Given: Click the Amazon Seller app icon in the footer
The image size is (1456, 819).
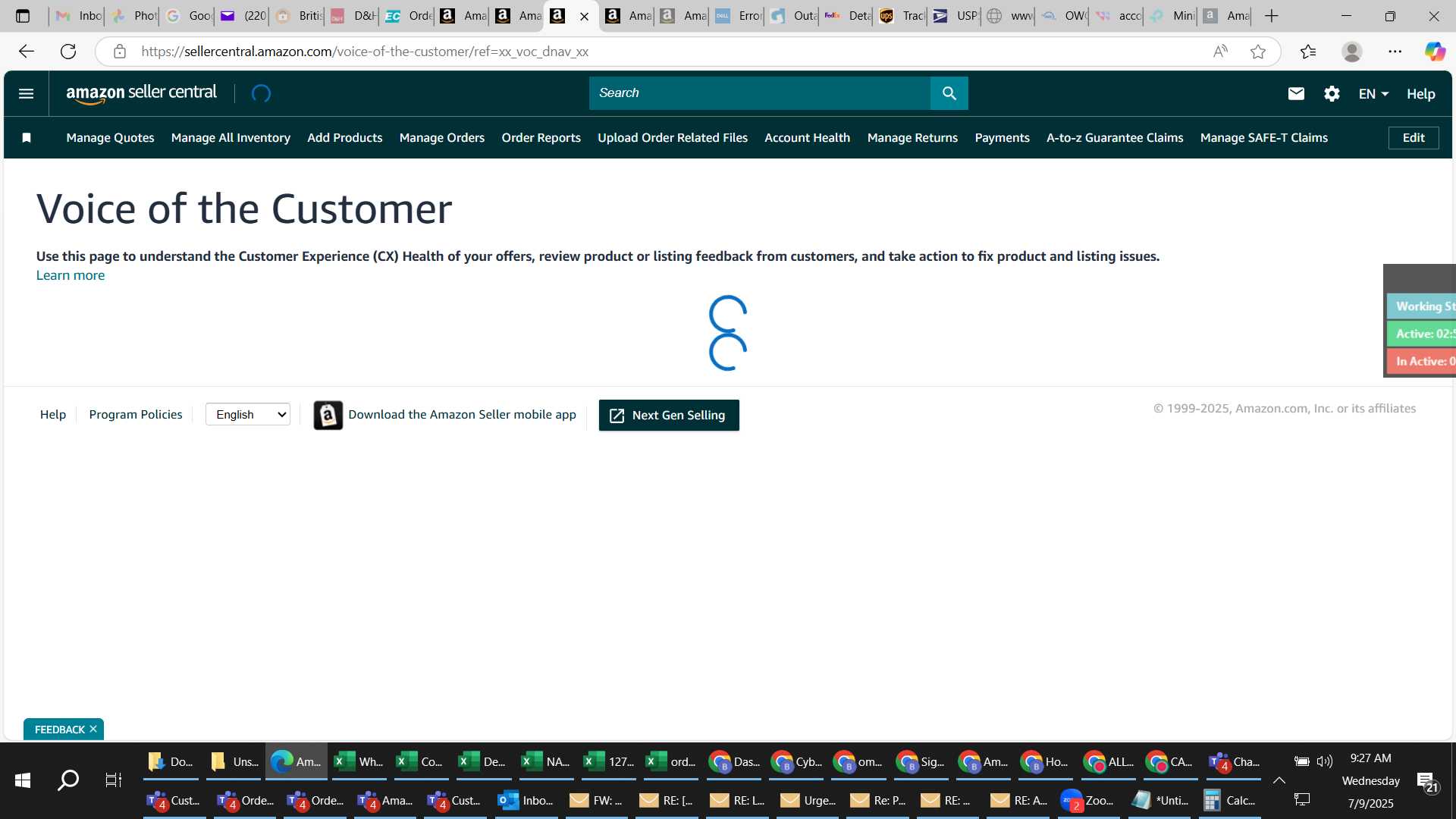Looking at the screenshot, I should [x=328, y=415].
